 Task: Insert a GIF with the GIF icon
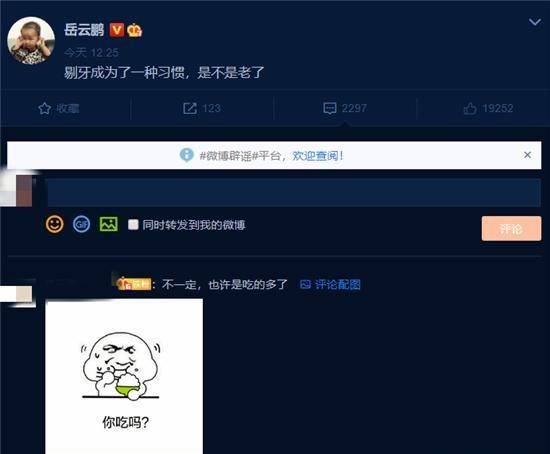pyautogui.click(x=81, y=224)
